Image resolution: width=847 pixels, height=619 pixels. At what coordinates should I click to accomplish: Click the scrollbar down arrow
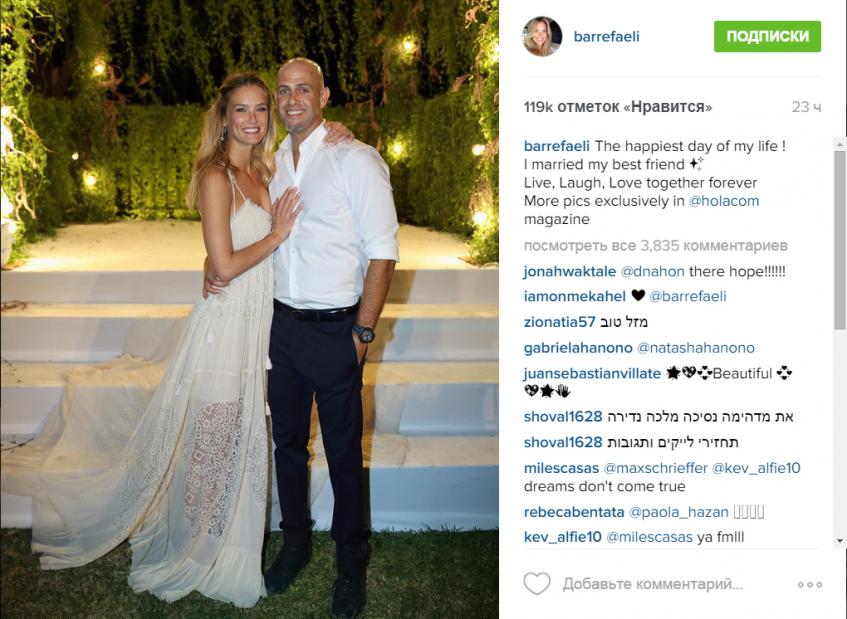click(839, 540)
